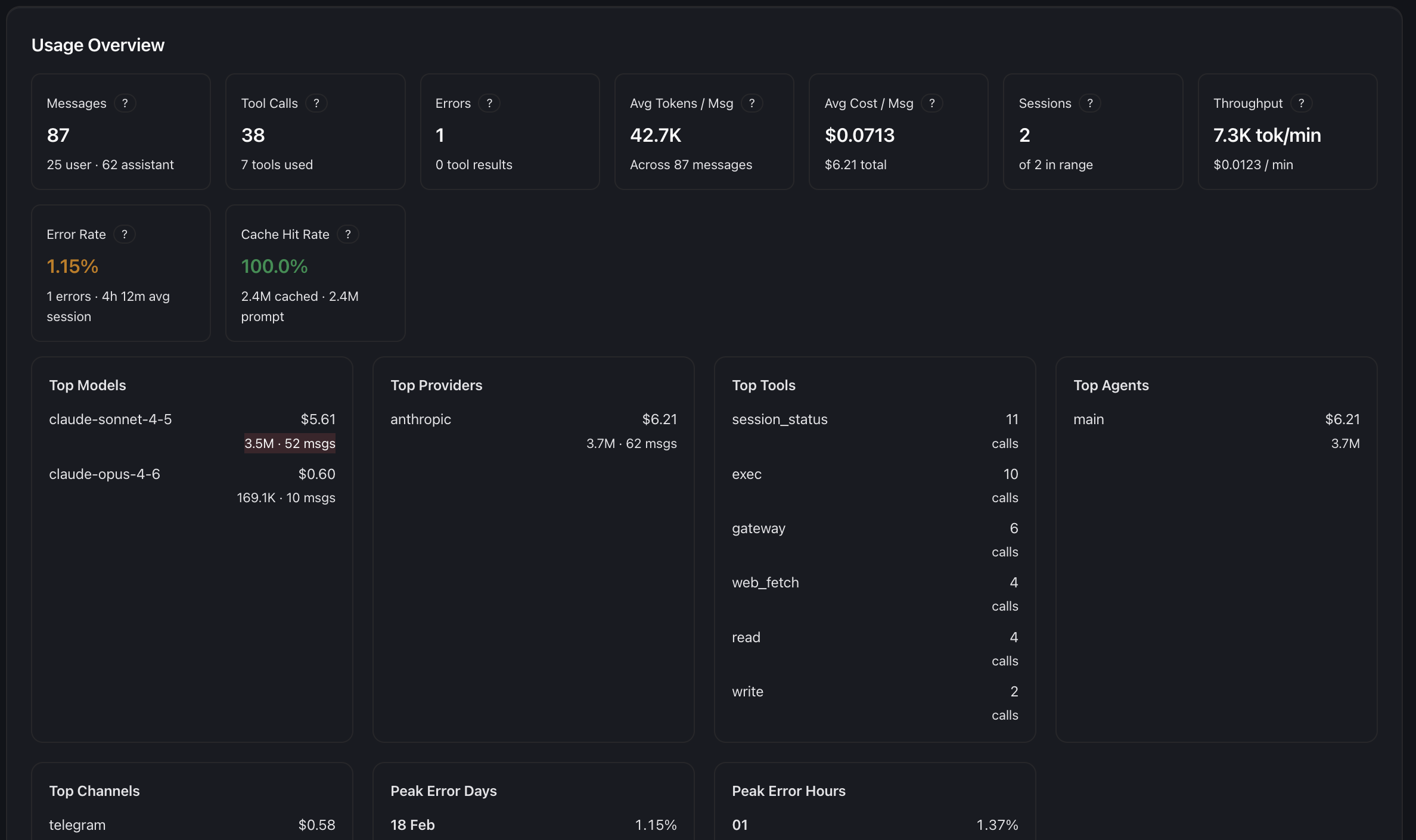Viewport: 1416px width, 840px height.
Task: Click the Avg Cost / Msg help icon
Action: click(932, 103)
